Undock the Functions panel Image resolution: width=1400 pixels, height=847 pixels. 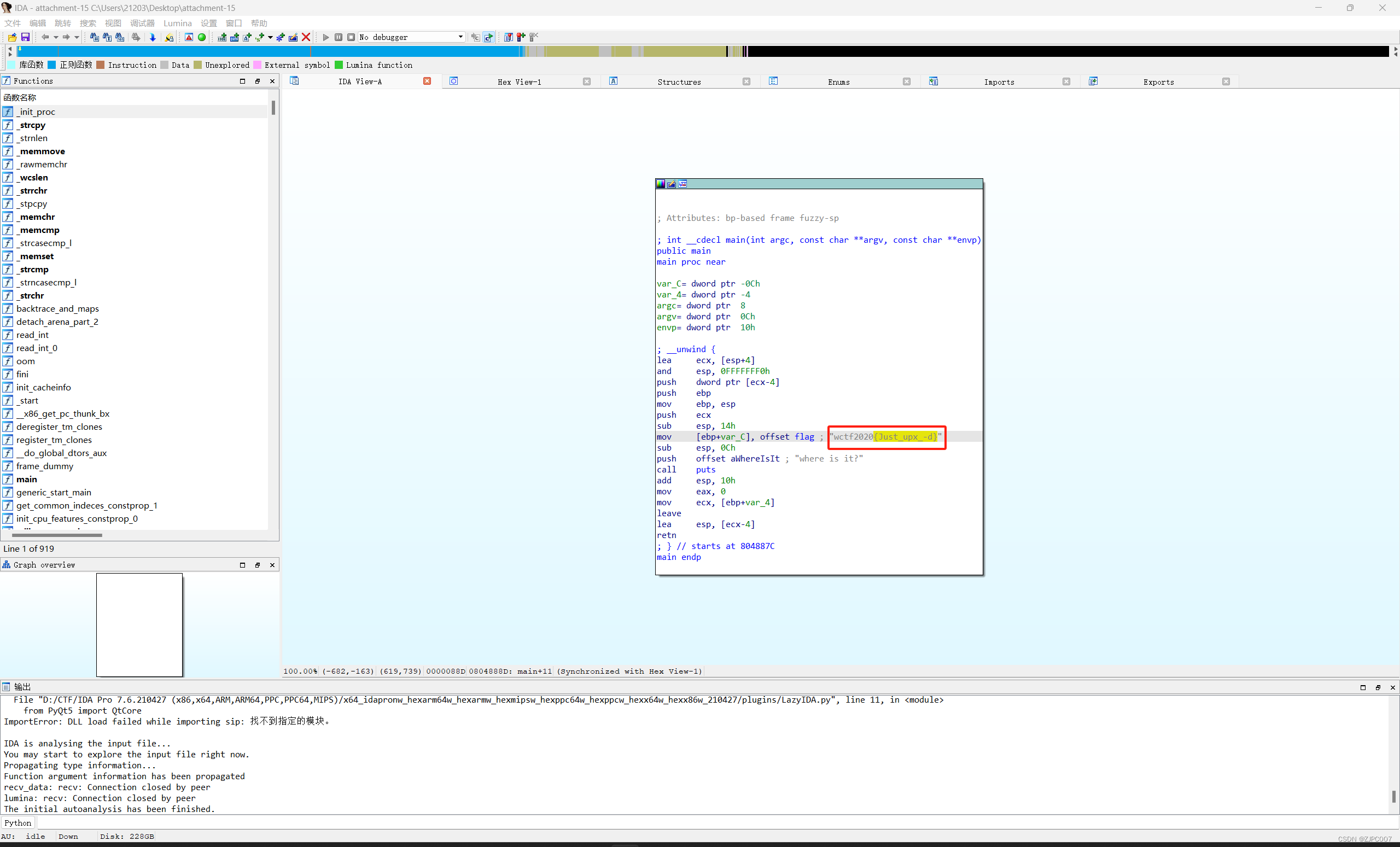(258, 81)
